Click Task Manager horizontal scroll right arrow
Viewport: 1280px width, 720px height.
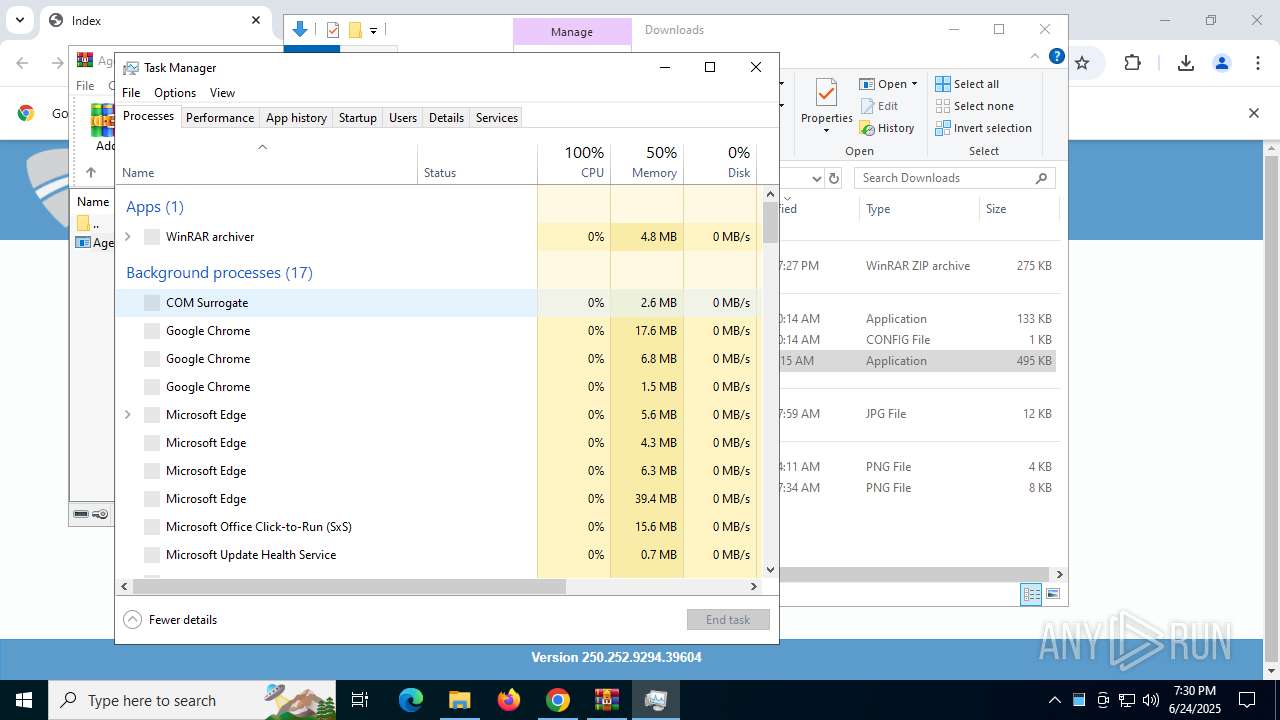tap(754, 587)
